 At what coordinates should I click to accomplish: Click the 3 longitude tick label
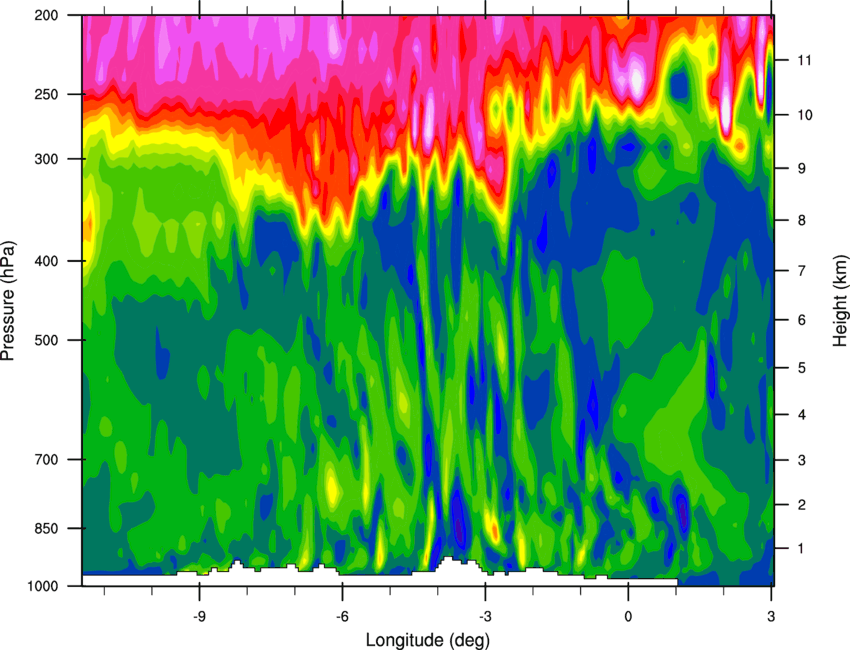click(x=771, y=617)
